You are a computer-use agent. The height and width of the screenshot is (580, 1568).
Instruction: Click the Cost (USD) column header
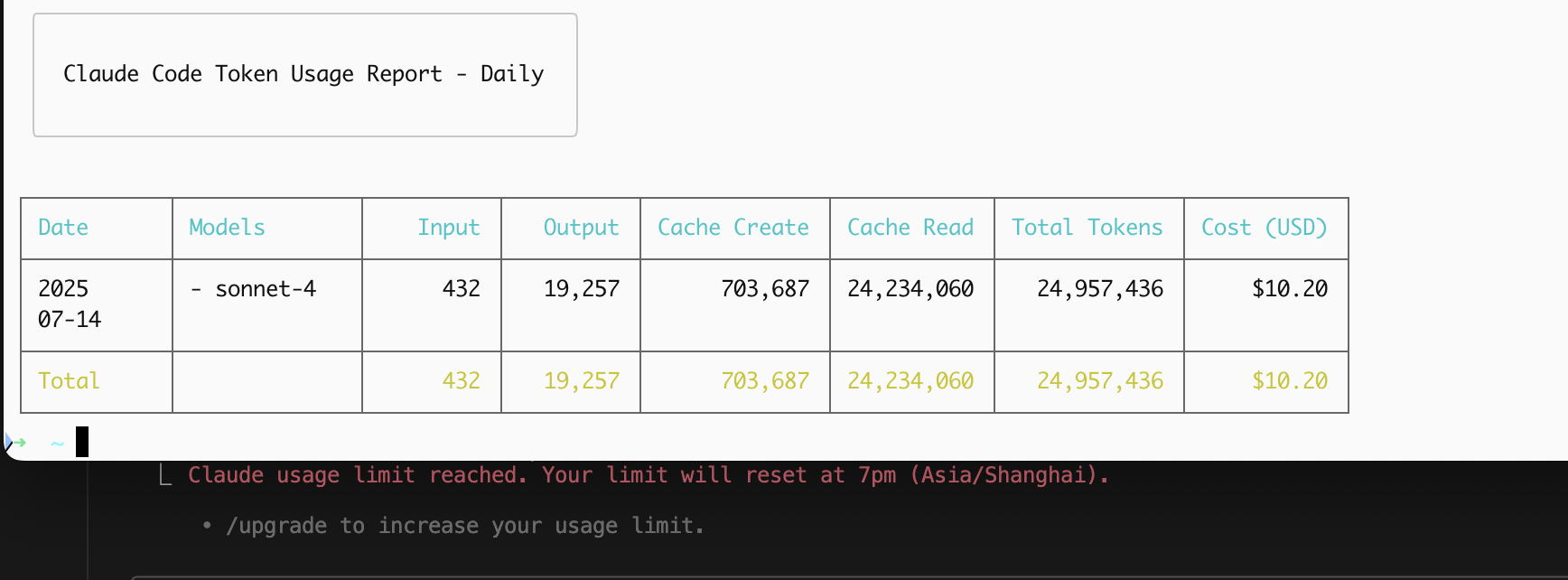tap(1264, 228)
